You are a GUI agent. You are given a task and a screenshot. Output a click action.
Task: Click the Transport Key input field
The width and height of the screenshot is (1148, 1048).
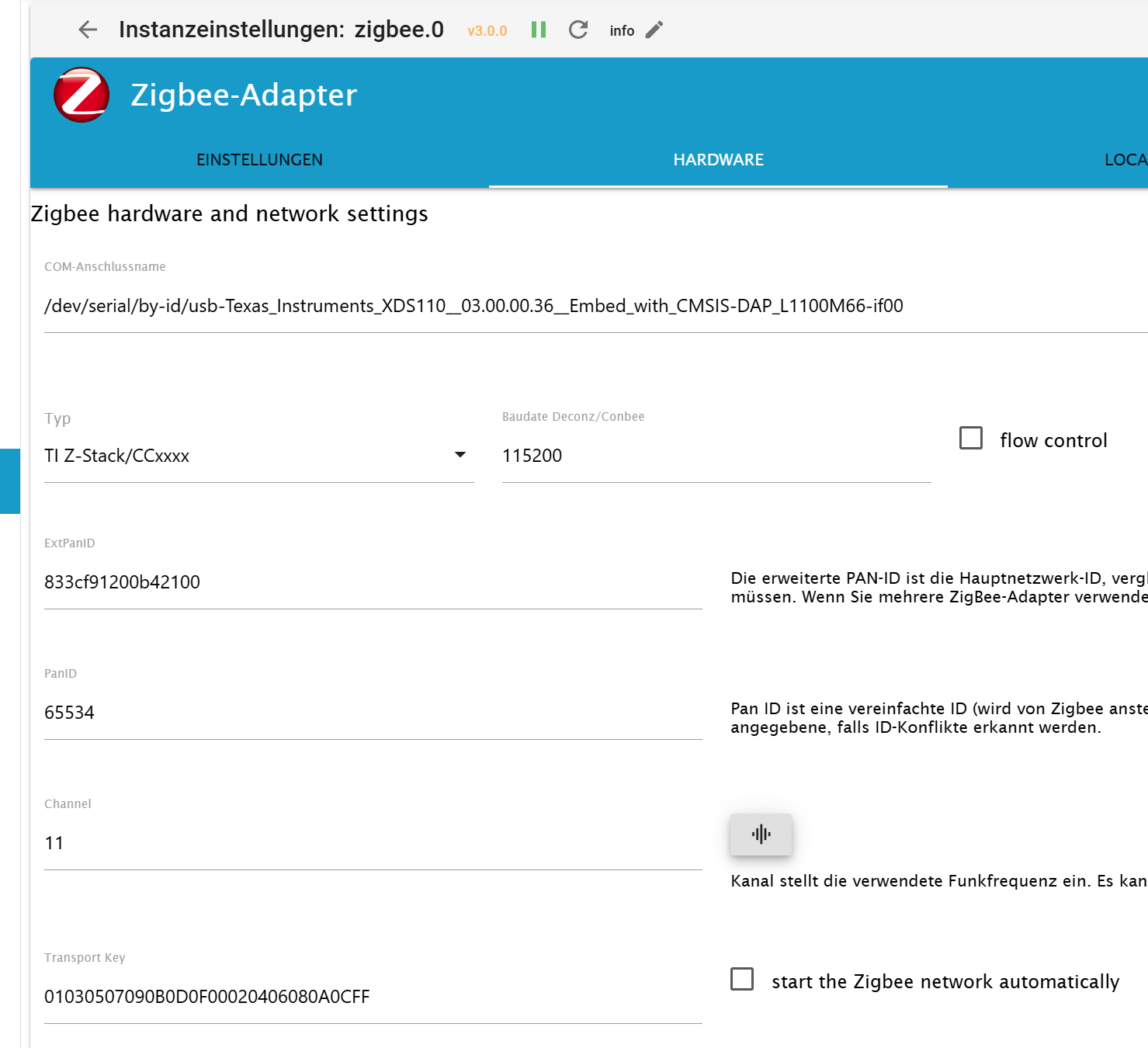(x=373, y=997)
